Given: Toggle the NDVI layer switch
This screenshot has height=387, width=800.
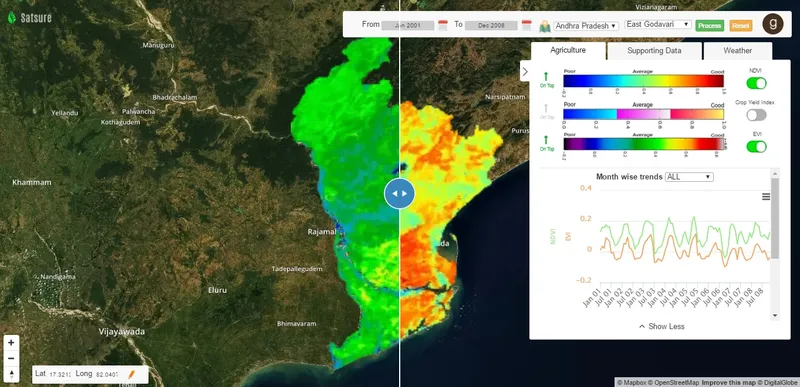Looking at the screenshot, I should [757, 83].
